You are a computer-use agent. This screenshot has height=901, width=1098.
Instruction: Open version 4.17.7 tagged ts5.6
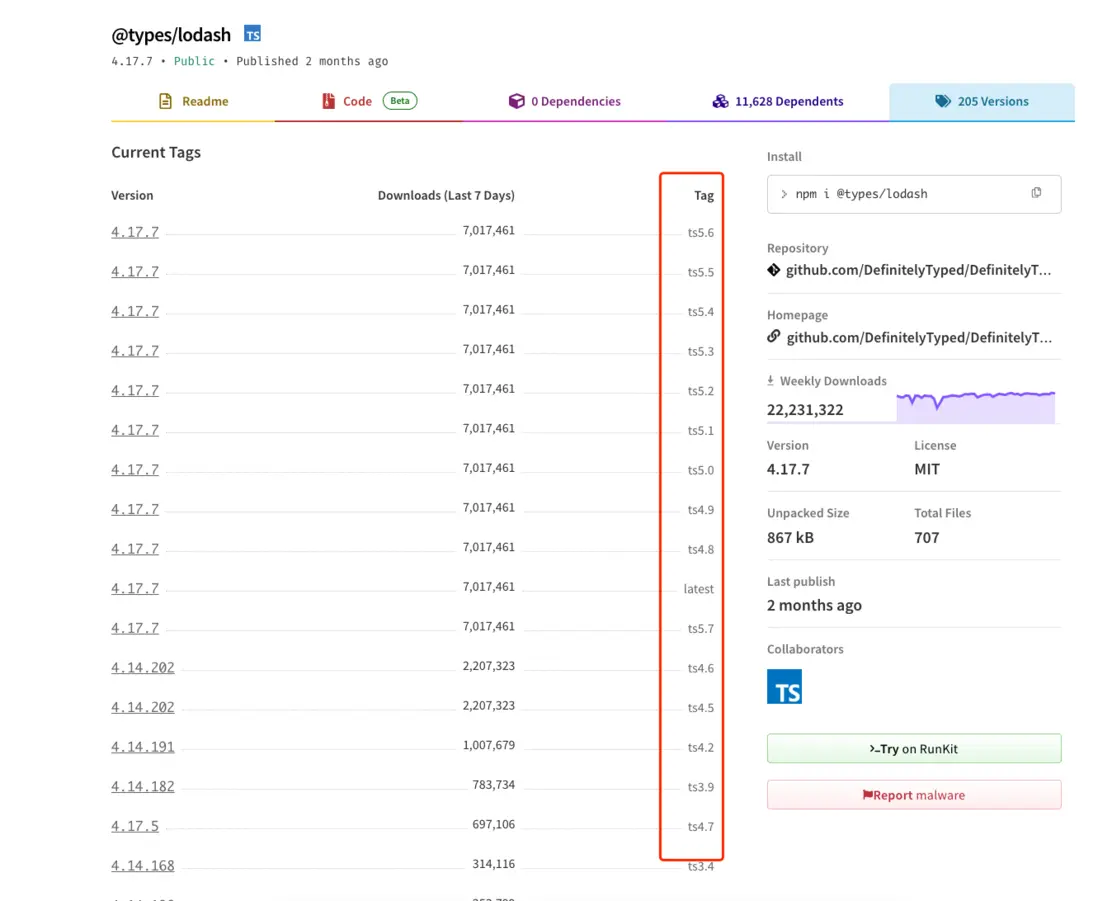pyautogui.click(x=135, y=232)
